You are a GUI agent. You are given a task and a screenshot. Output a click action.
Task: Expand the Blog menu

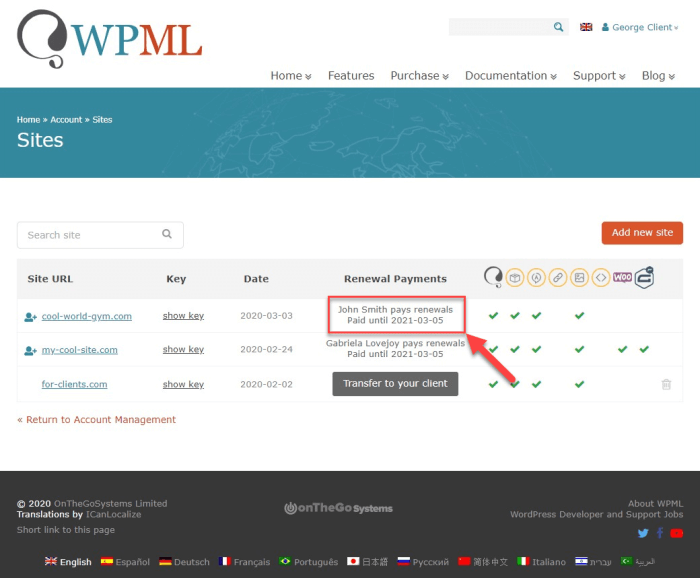point(658,75)
